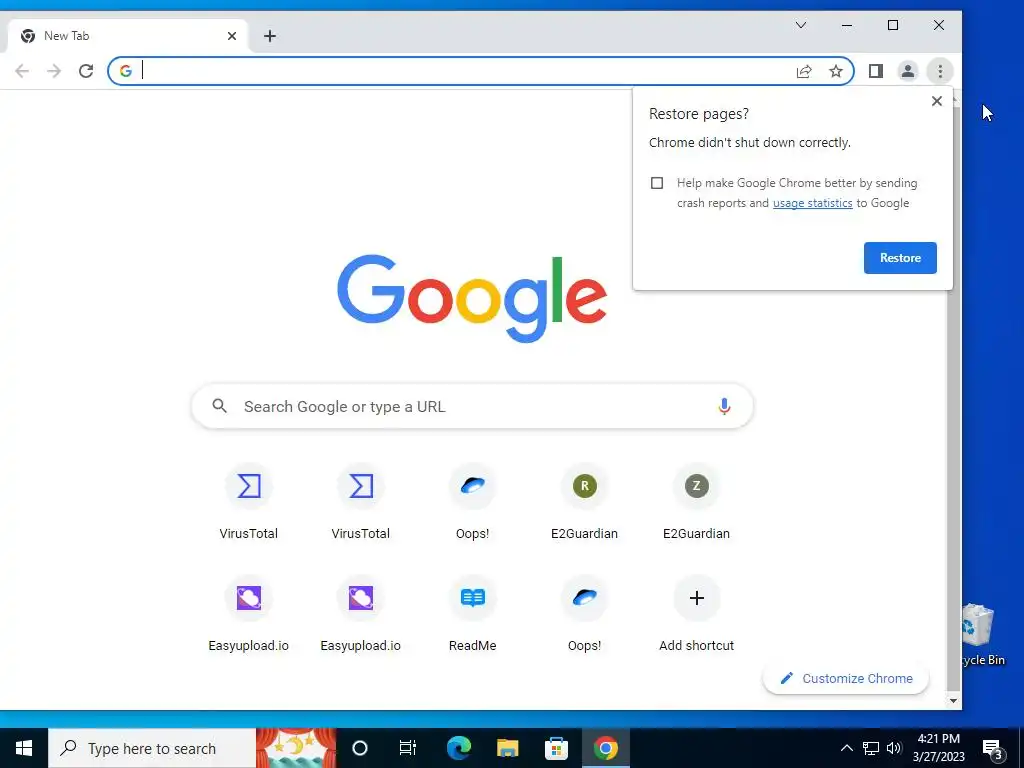Open the top-row Oops! shortcut
This screenshot has height=768, width=1024.
(472, 503)
